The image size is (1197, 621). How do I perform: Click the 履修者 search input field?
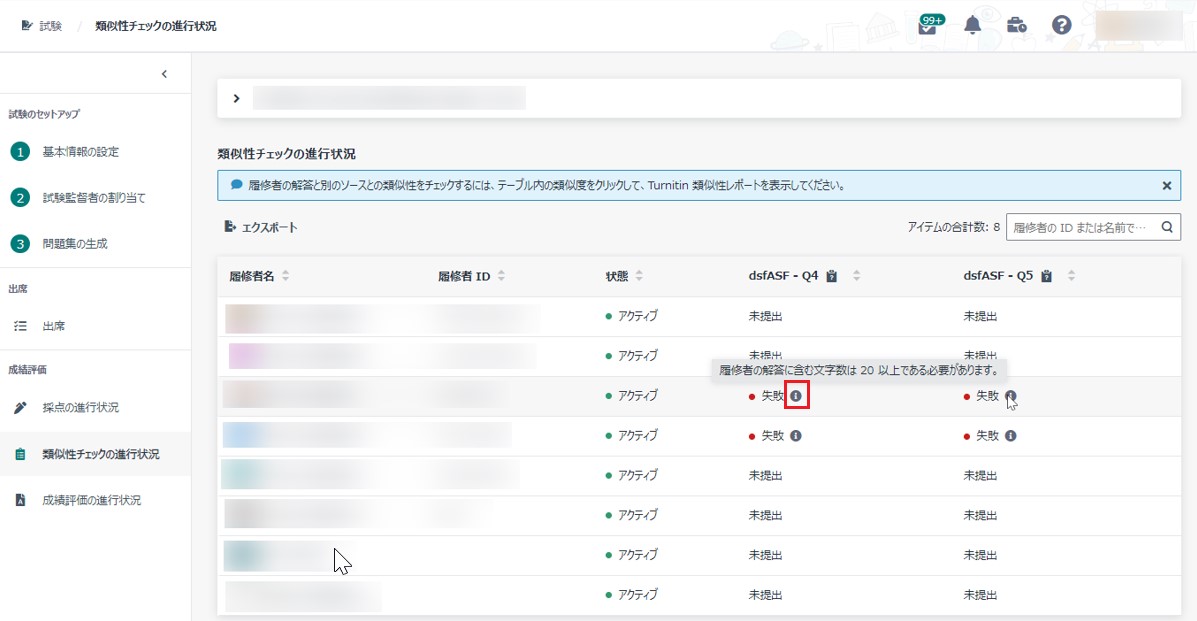1079,227
